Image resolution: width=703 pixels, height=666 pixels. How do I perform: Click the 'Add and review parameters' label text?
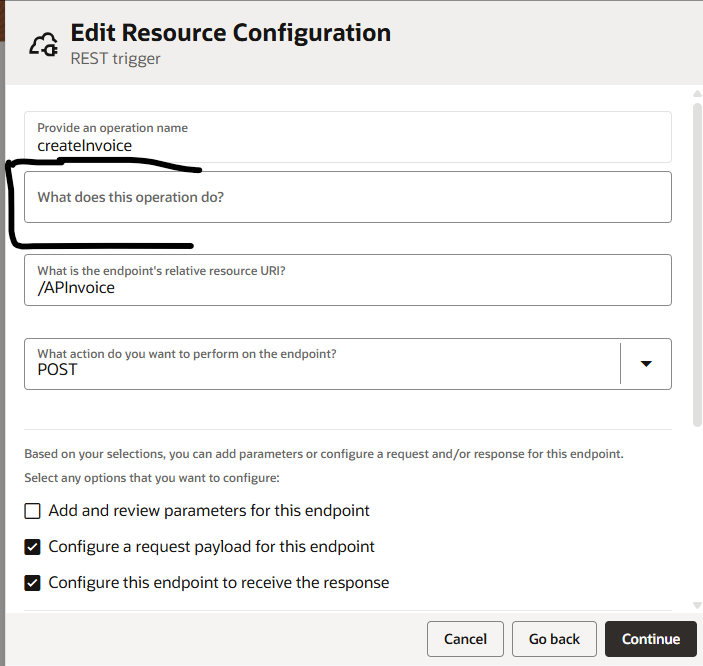tap(209, 511)
